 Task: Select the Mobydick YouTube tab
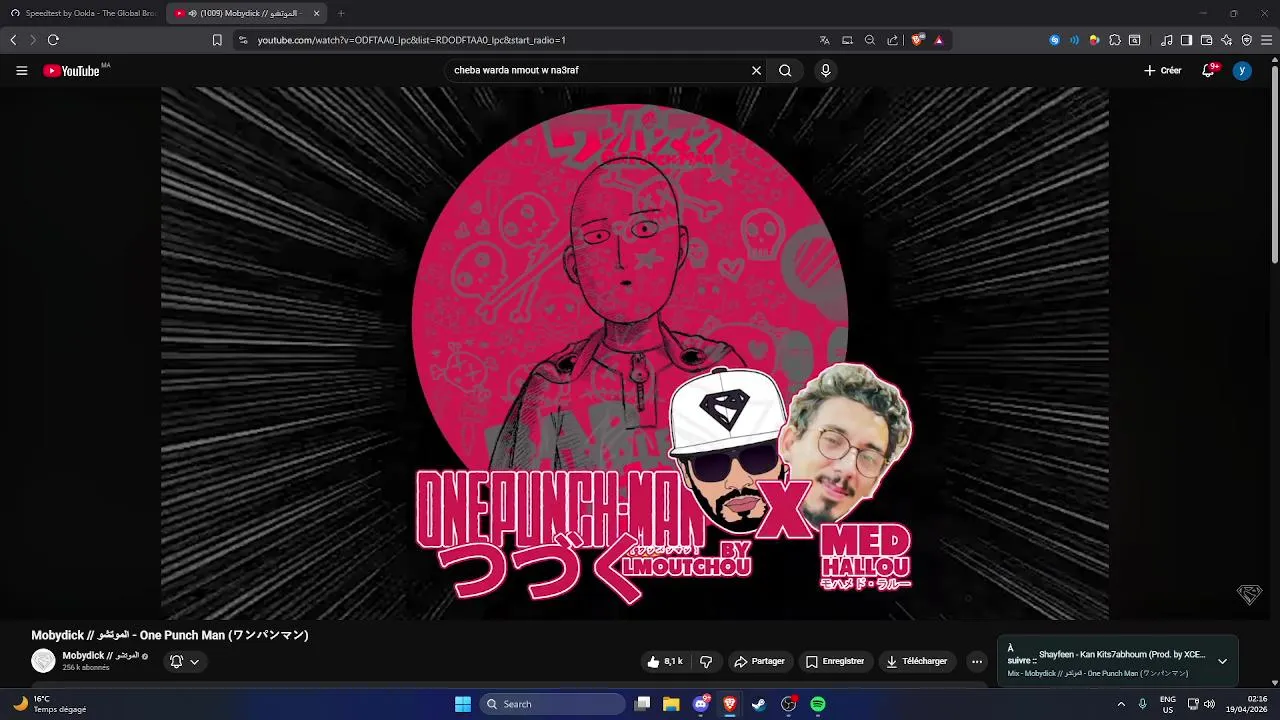click(x=244, y=13)
